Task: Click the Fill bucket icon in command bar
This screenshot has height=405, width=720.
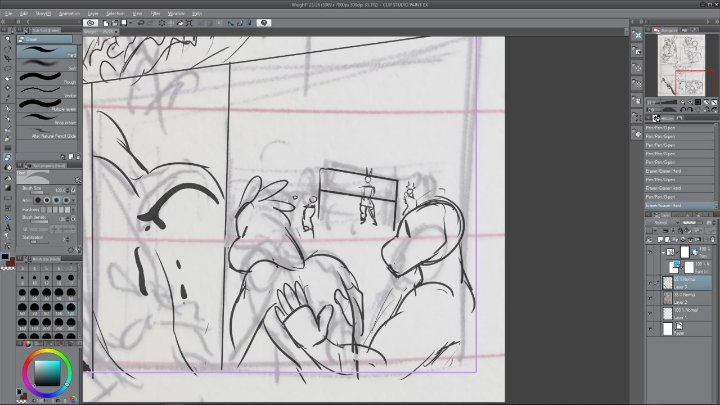Action: [180, 23]
